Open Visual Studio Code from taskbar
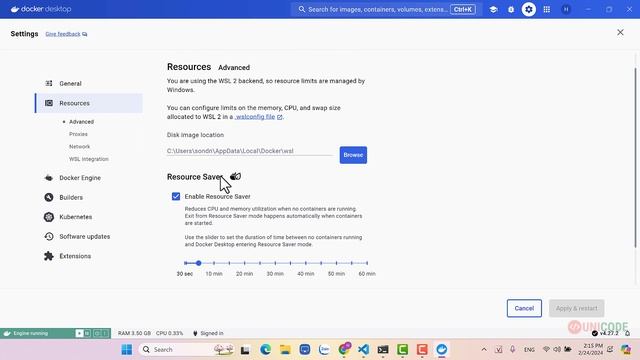The width and height of the screenshot is (640, 360). 363,349
